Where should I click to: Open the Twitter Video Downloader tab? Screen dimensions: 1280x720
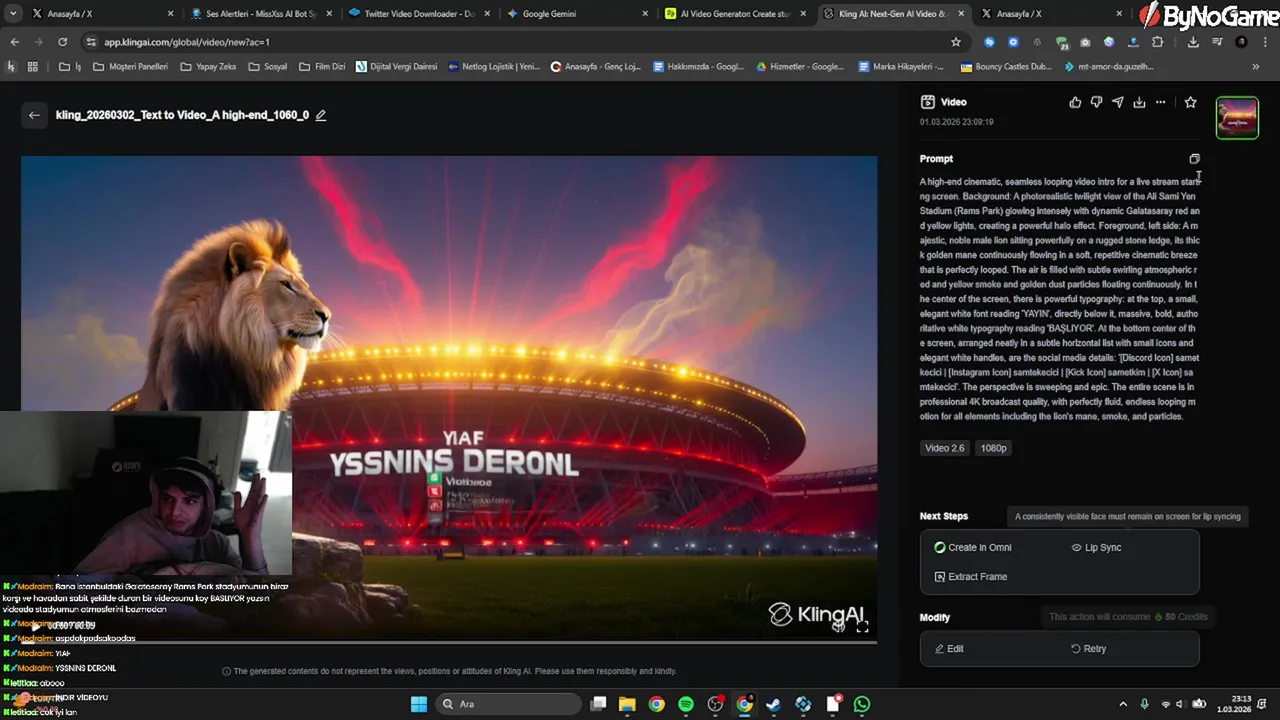(420, 14)
